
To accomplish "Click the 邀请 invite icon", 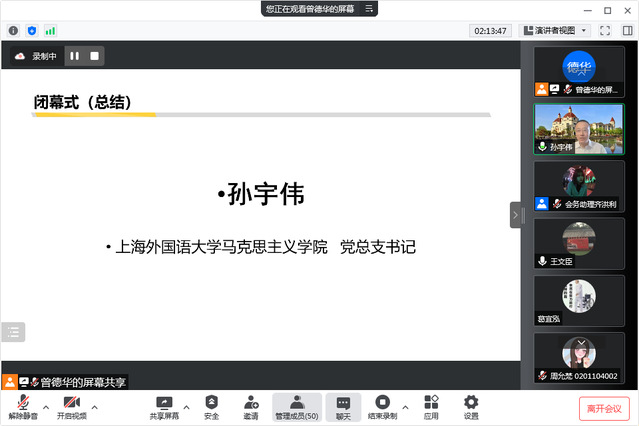I will pos(250,404).
